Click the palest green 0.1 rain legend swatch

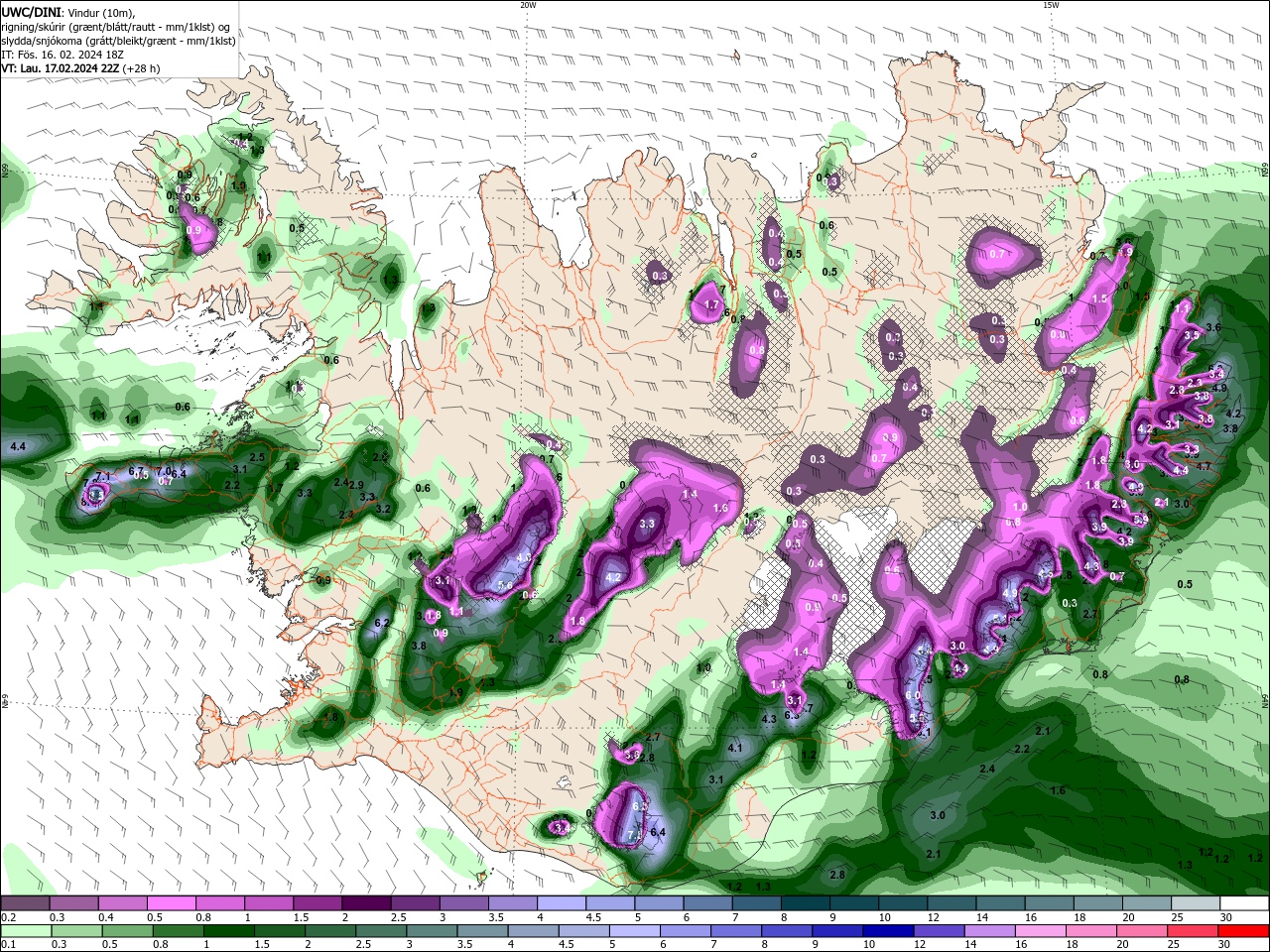click(x=25, y=931)
